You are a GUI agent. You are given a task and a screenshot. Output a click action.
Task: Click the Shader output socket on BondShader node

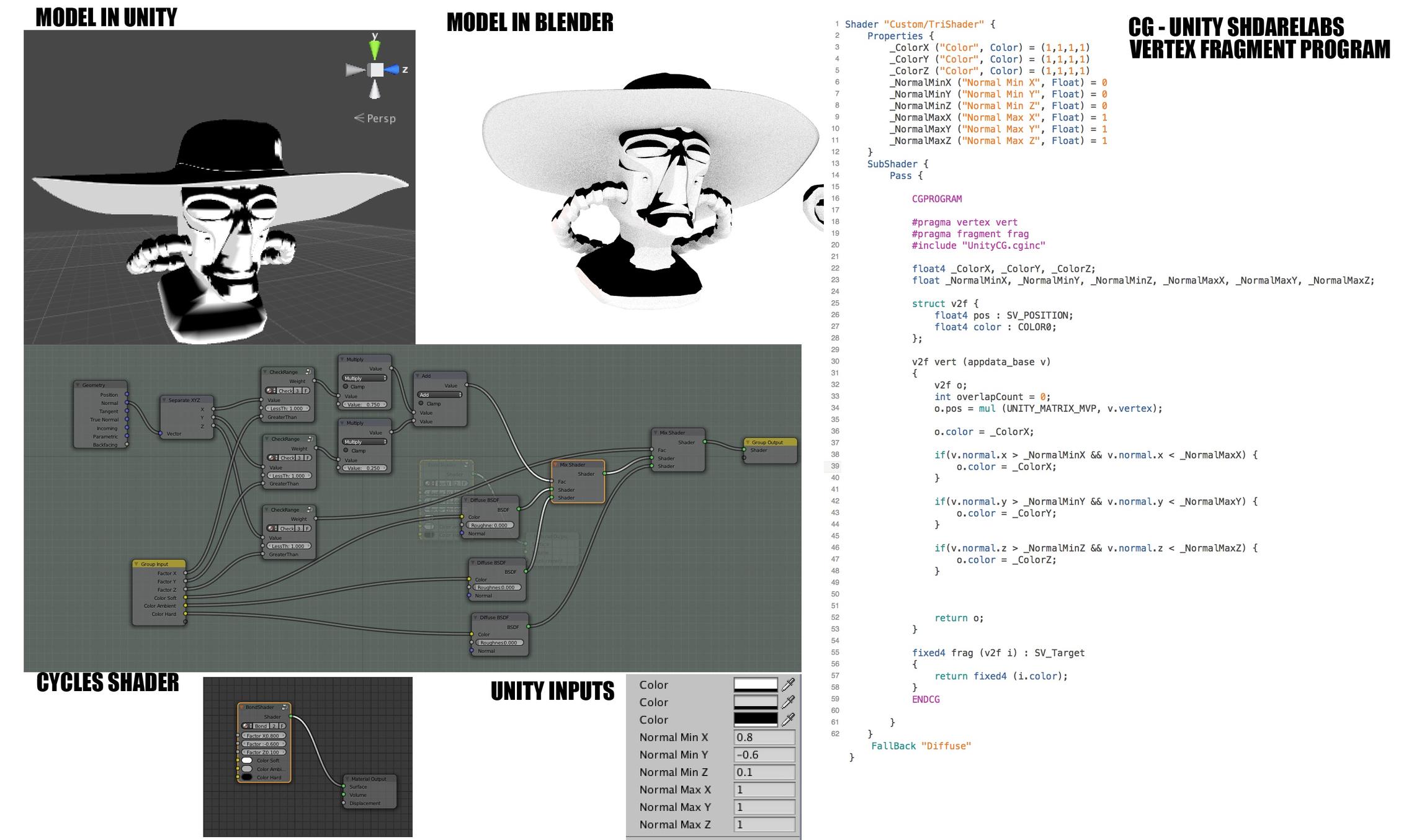[x=291, y=717]
